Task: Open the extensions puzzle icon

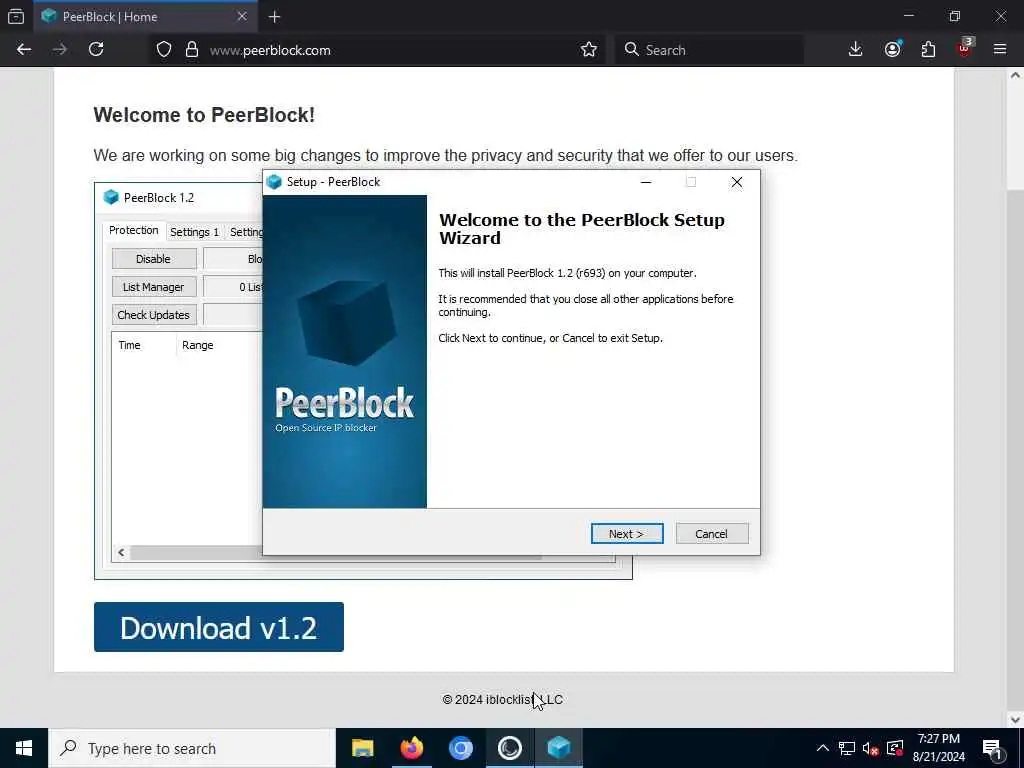Action: (x=928, y=50)
